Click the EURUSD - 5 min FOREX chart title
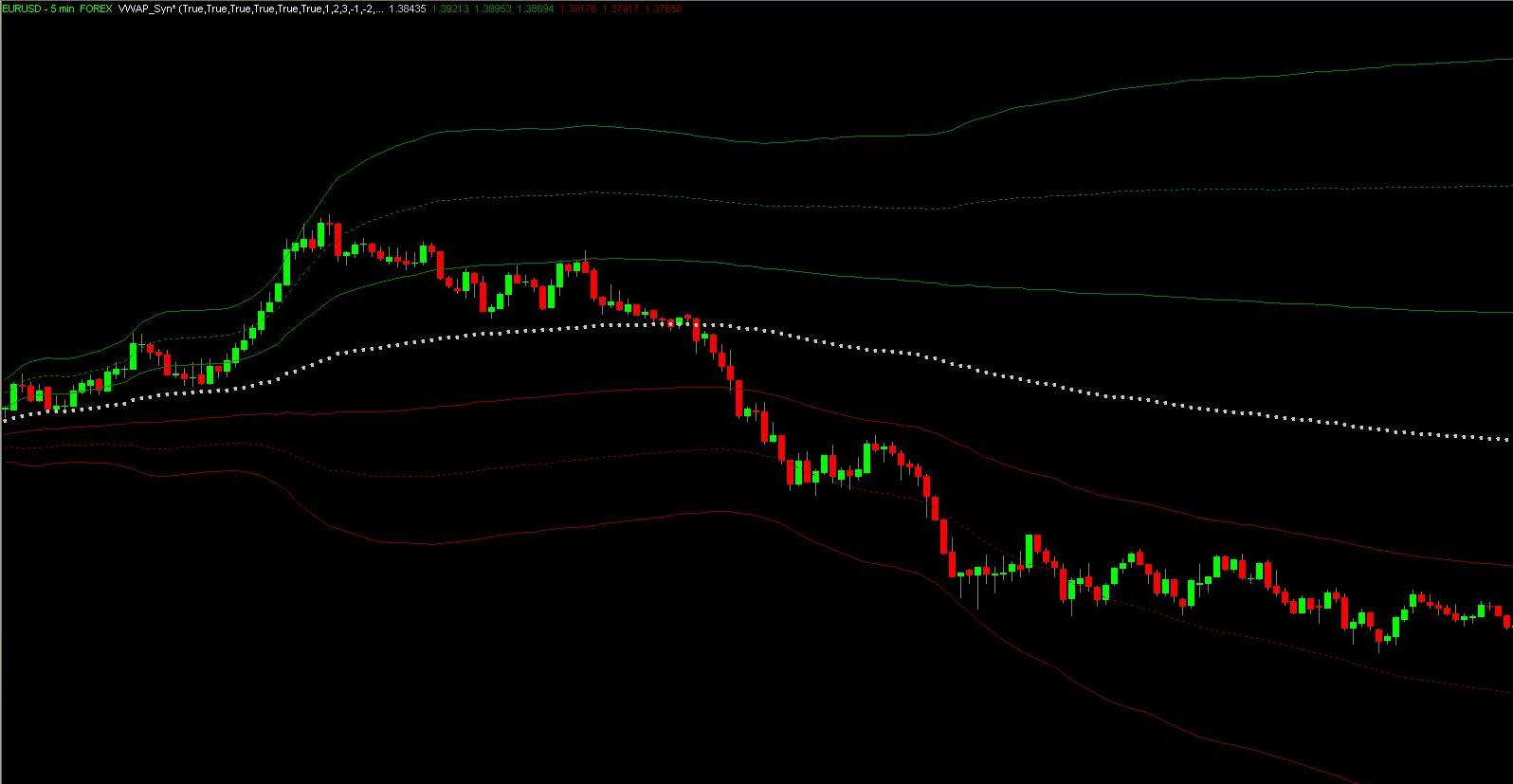Image resolution: width=1513 pixels, height=784 pixels. 56,9
